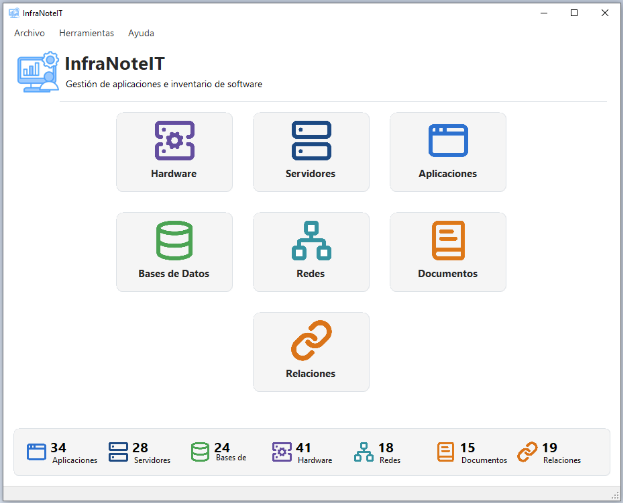
Task: Minimize the InfraNoteIT window
Action: pos(544,13)
